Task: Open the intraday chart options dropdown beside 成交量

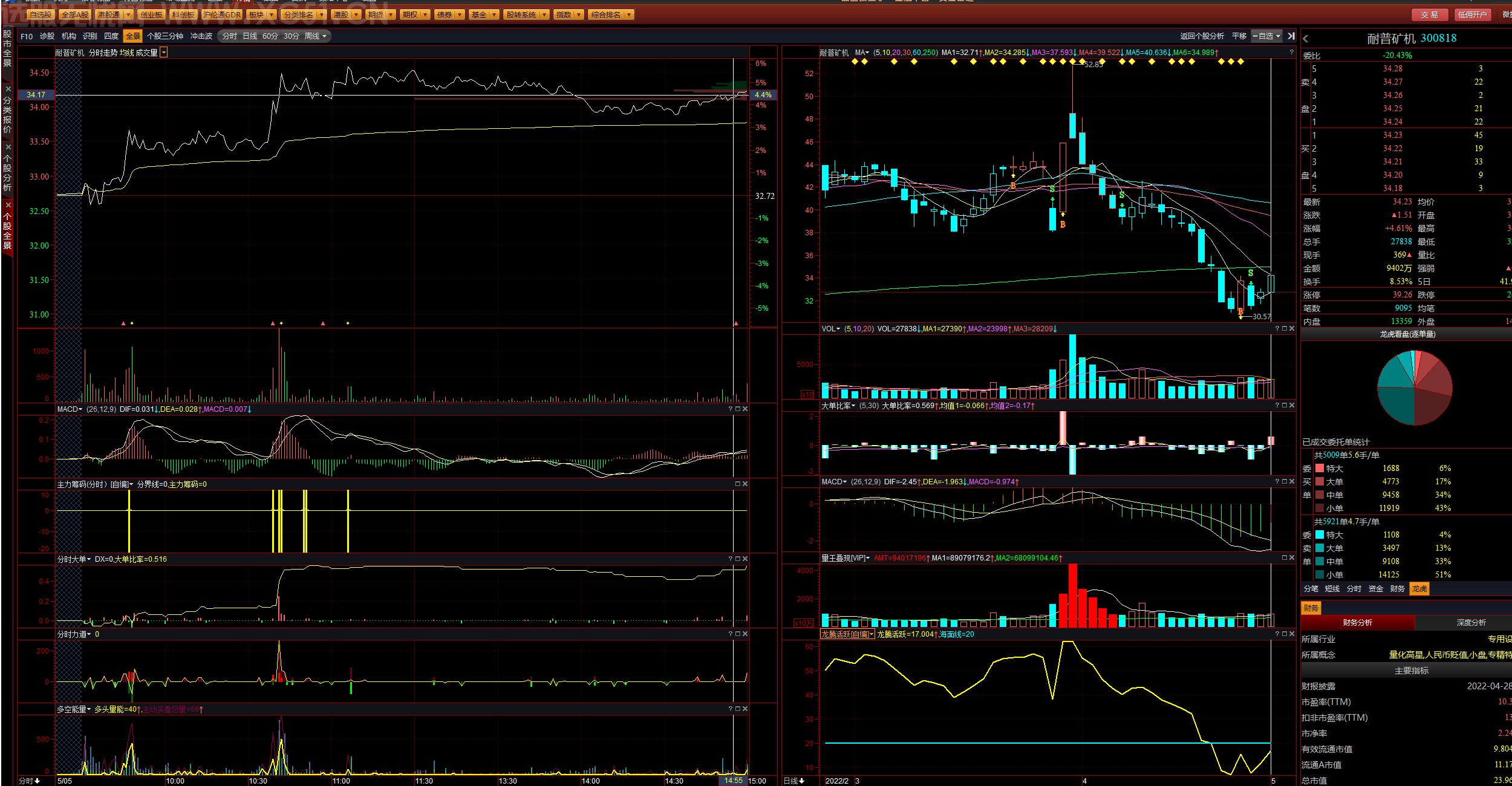Action: pyautogui.click(x=164, y=53)
